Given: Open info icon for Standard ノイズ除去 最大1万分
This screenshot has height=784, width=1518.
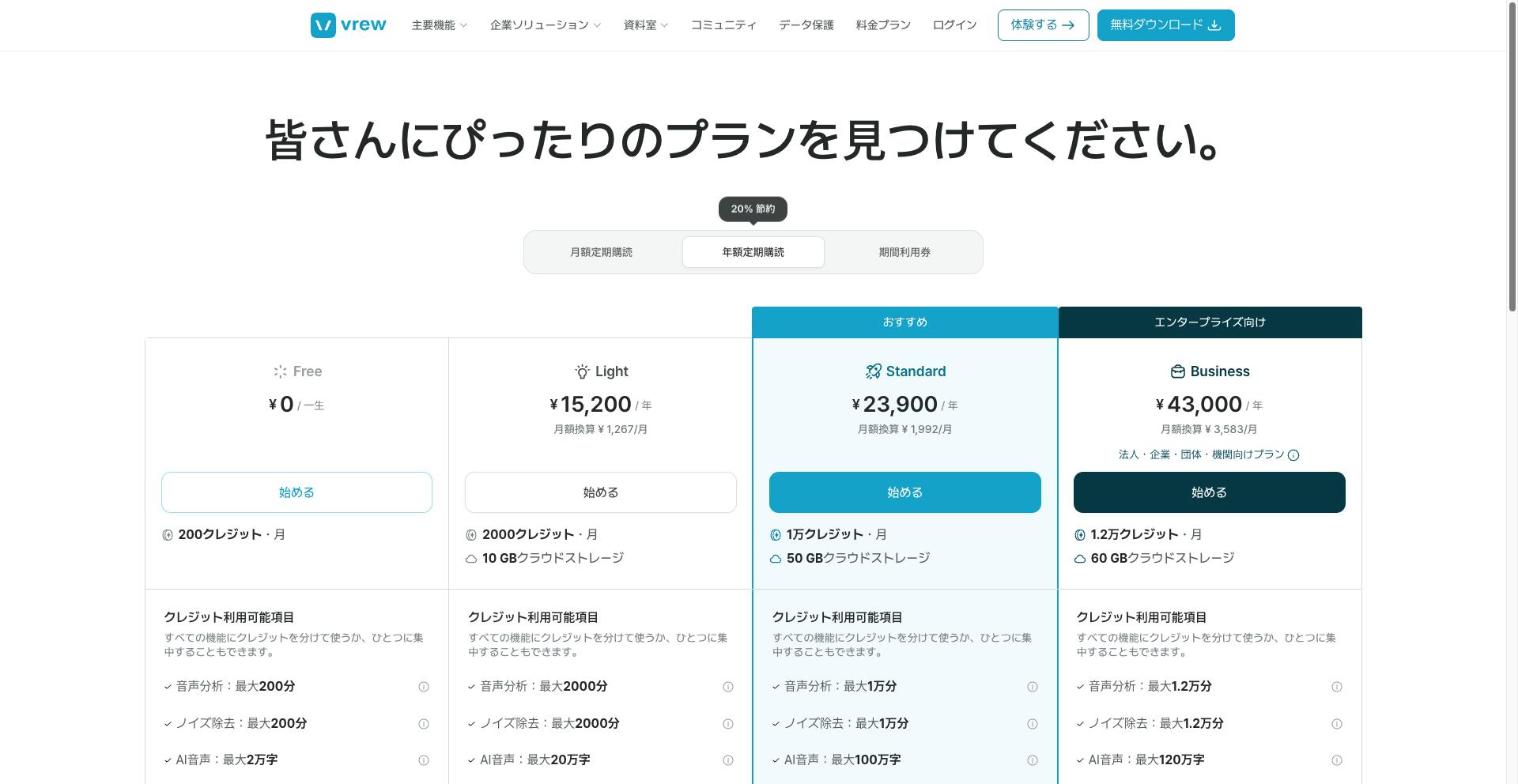Looking at the screenshot, I should 1032,724.
